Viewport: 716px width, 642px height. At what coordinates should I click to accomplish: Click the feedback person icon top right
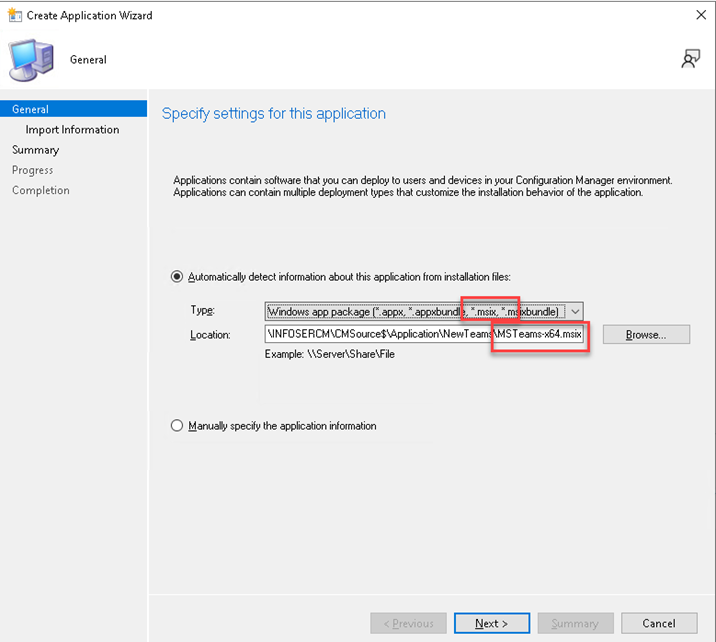point(690,59)
